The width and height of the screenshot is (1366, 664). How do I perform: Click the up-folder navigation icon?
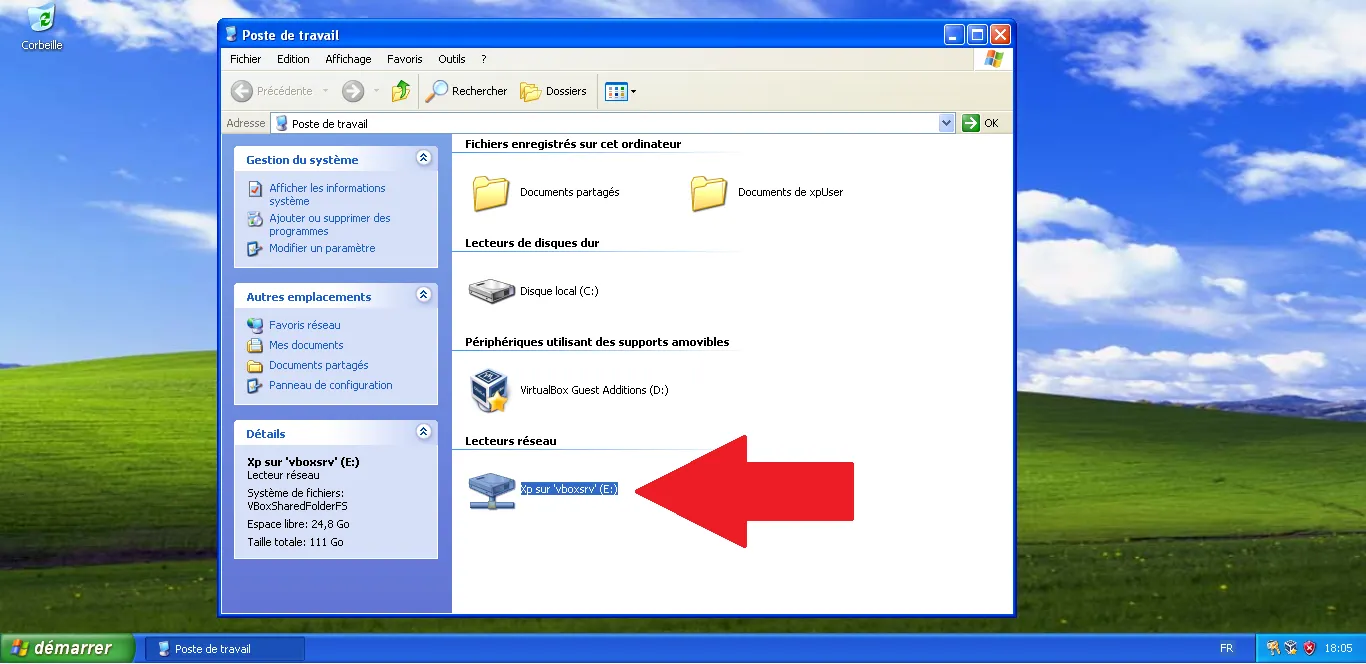(x=399, y=91)
